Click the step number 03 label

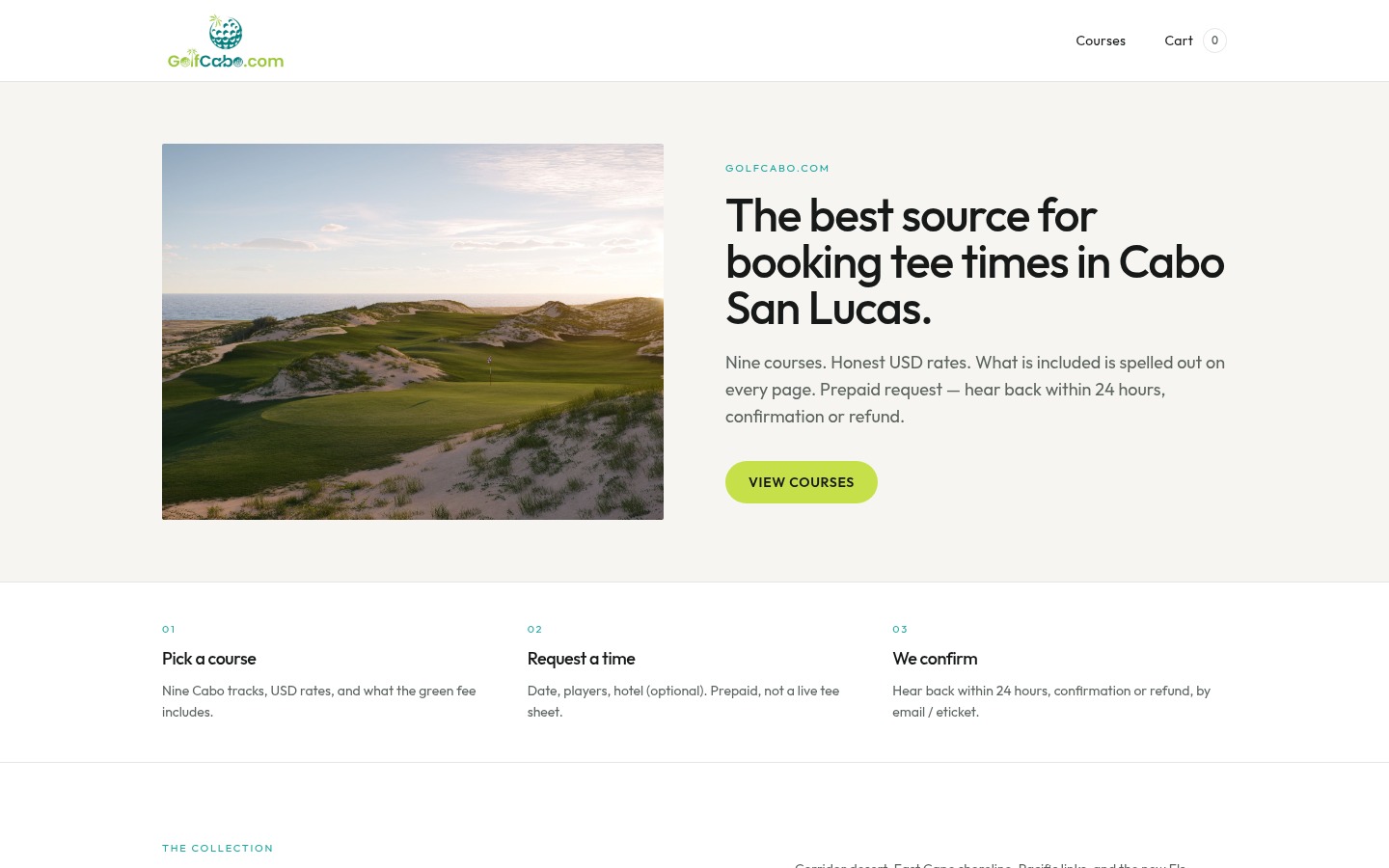[900, 629]
